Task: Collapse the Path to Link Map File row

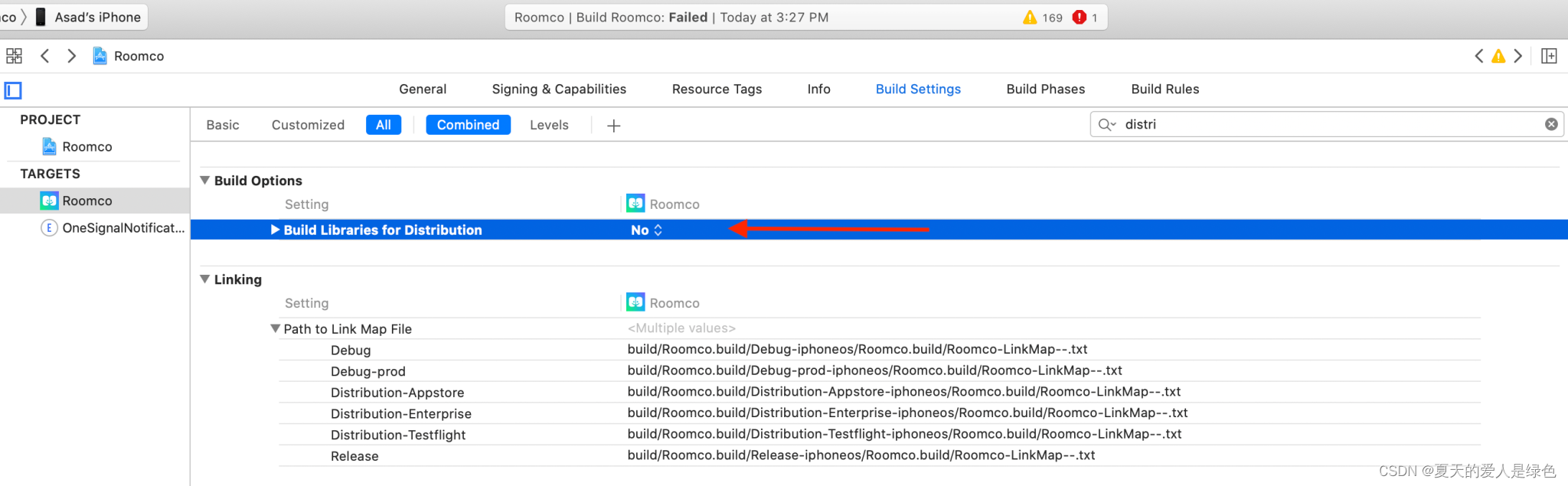Action: pyautogui.click(x=275, y=328)
